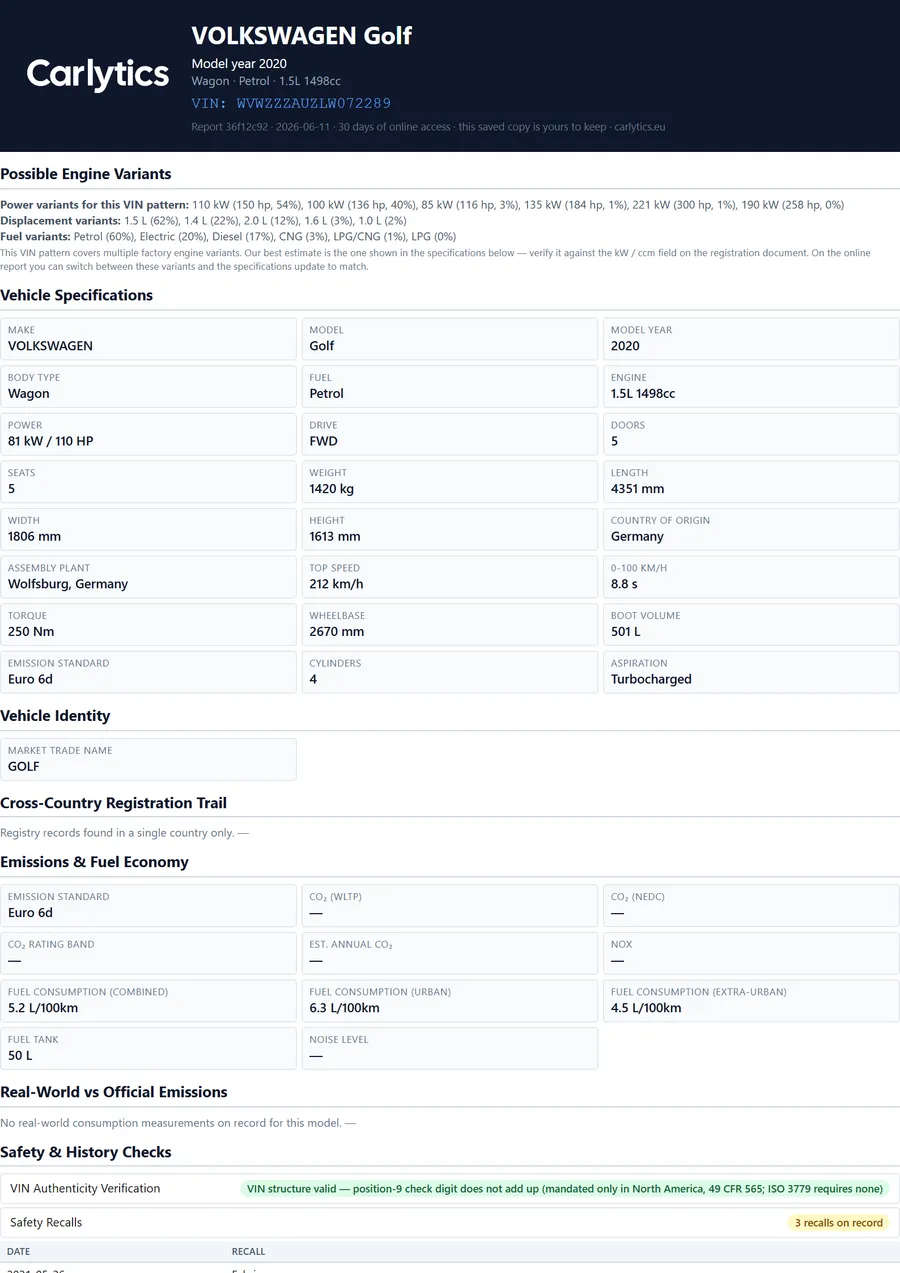This screenshot has width=900, height=1273.
Task: Click the Safety & History Checks heading
Action: [86, 1152]
